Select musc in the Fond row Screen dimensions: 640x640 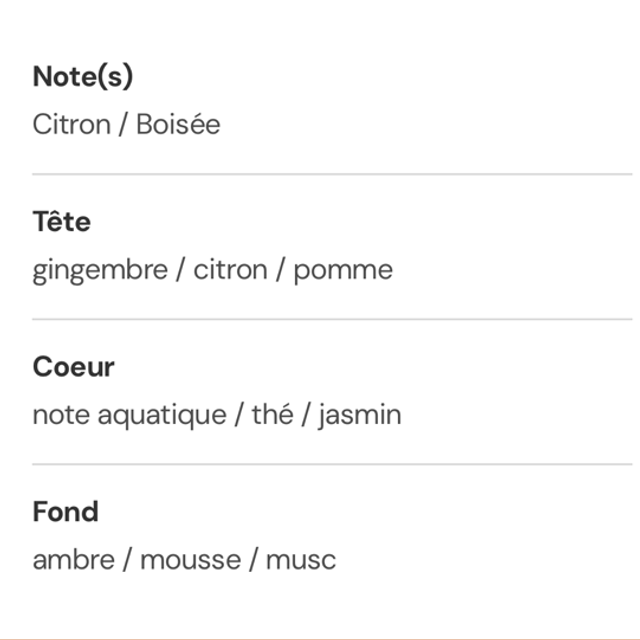(x=301, y=560)
